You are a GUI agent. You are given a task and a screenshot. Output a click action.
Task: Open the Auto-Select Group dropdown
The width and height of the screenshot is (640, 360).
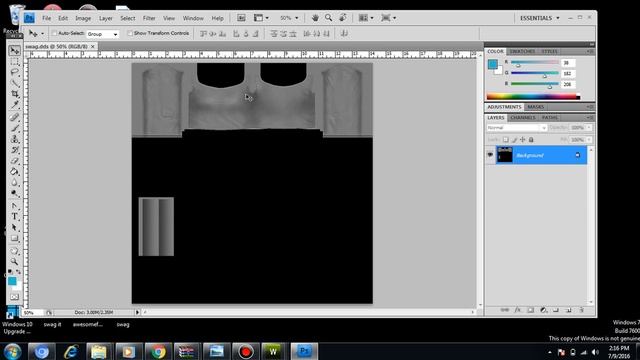pyautogui.click(x=102, y=34)
